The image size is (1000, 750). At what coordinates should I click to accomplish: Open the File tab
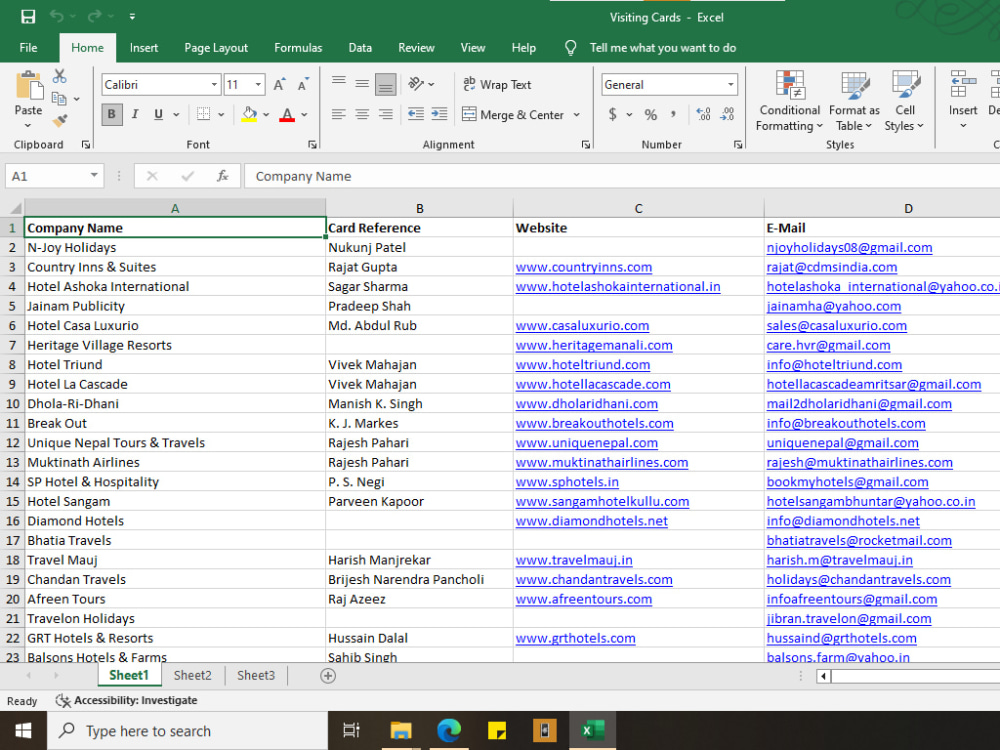click(x=28, y=48)
